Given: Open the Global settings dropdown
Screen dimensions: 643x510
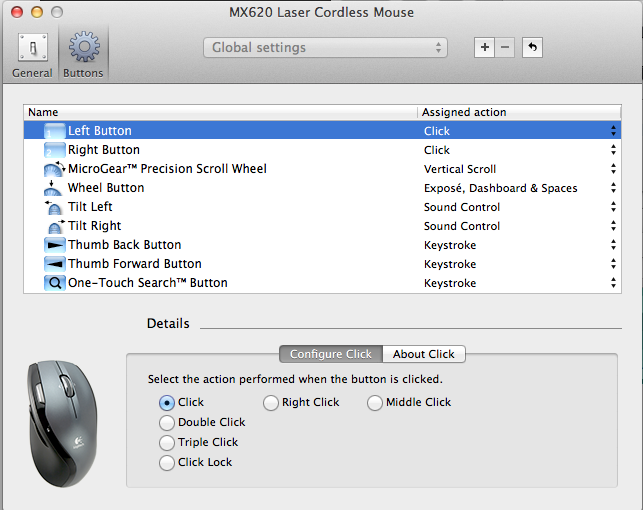Looking at the screenshot, I should coord(325,48).
